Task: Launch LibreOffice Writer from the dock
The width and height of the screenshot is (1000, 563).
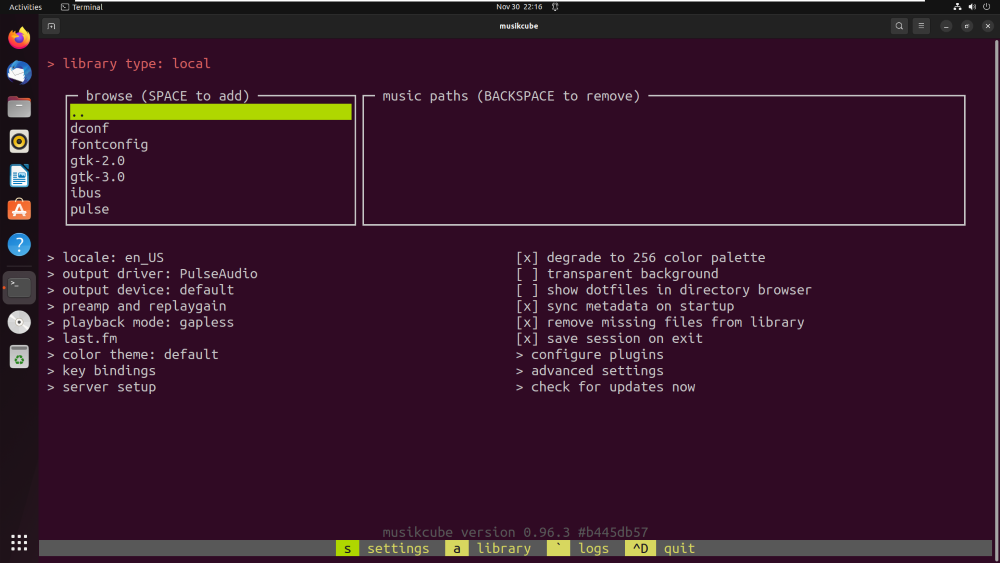Action: 19,176
